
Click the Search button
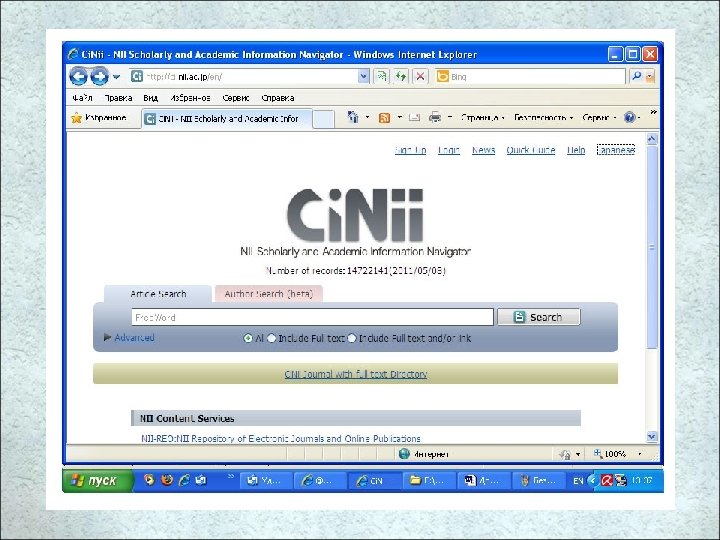tap(539, 317)
